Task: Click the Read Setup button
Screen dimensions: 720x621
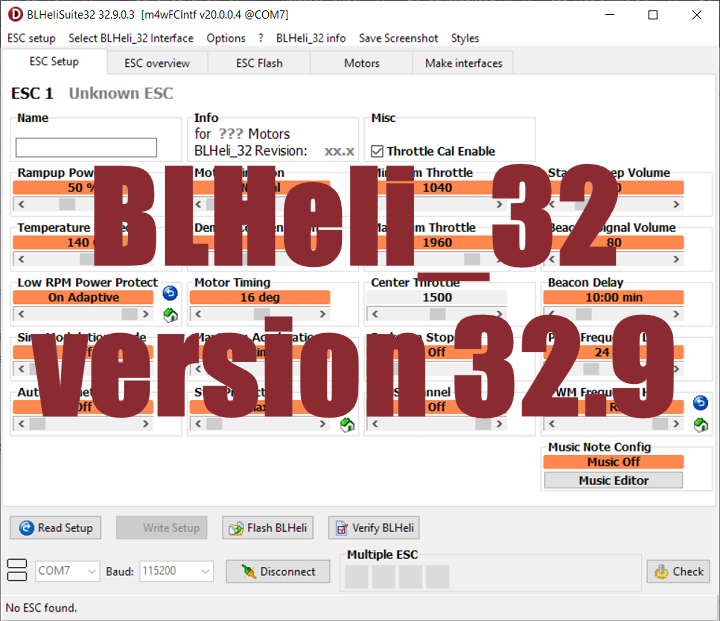Action: click(56, 528)
